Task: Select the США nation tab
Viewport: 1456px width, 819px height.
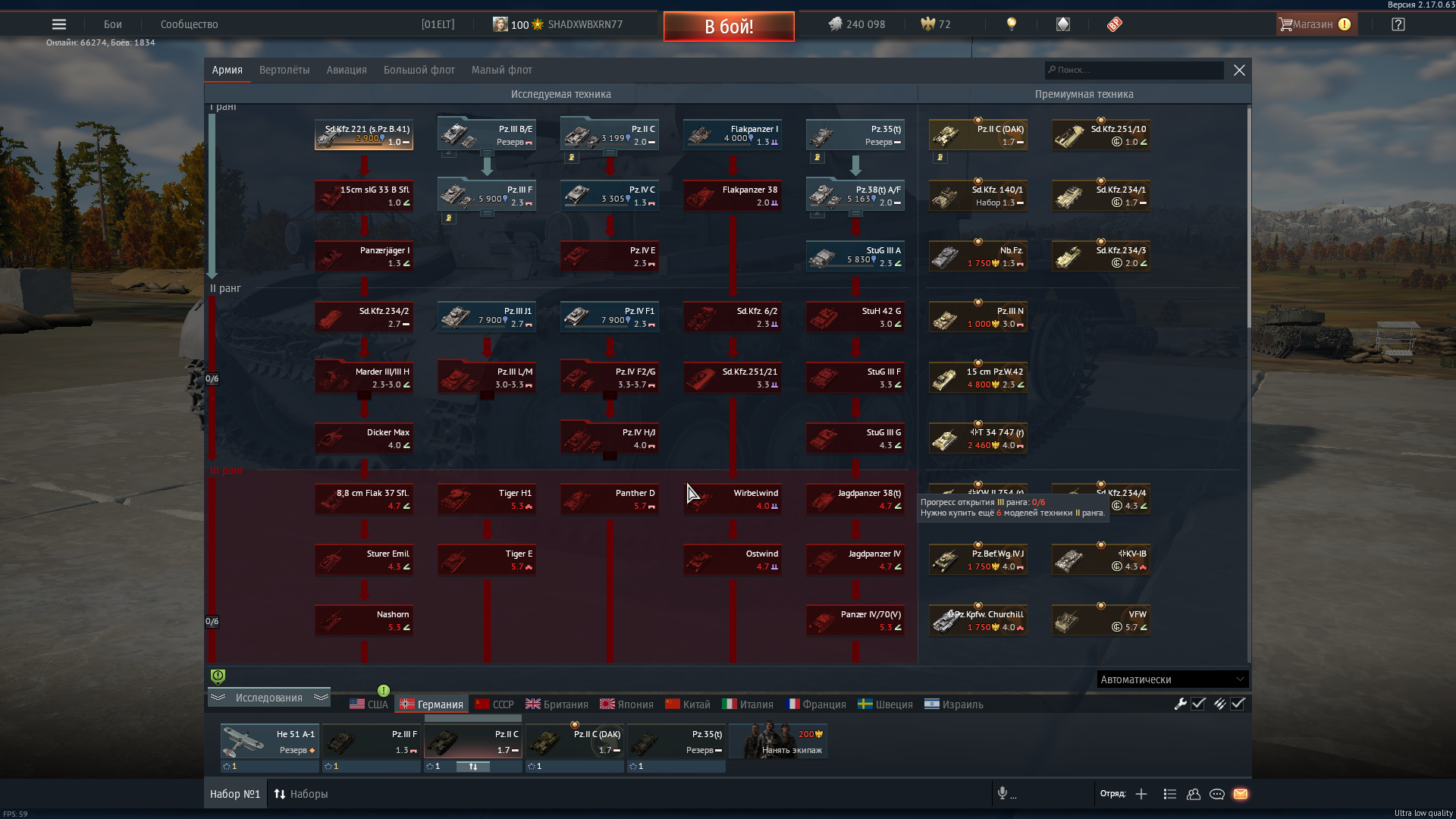Action: (369, 704)
